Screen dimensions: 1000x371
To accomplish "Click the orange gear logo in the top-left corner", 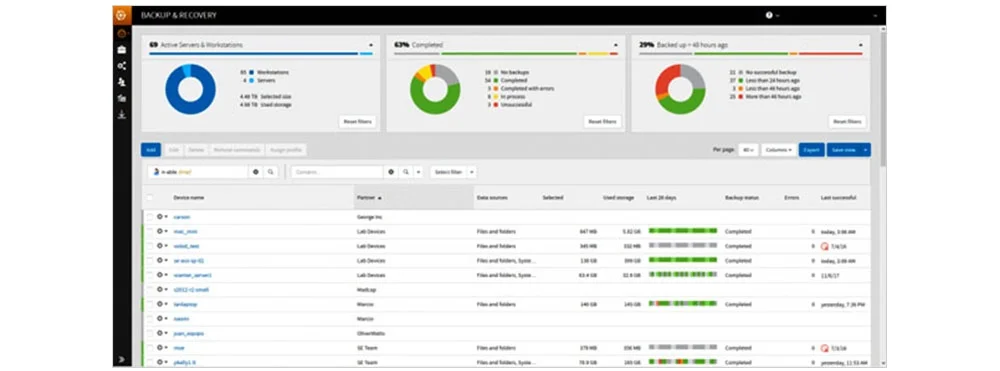I will tap(122, 15).
